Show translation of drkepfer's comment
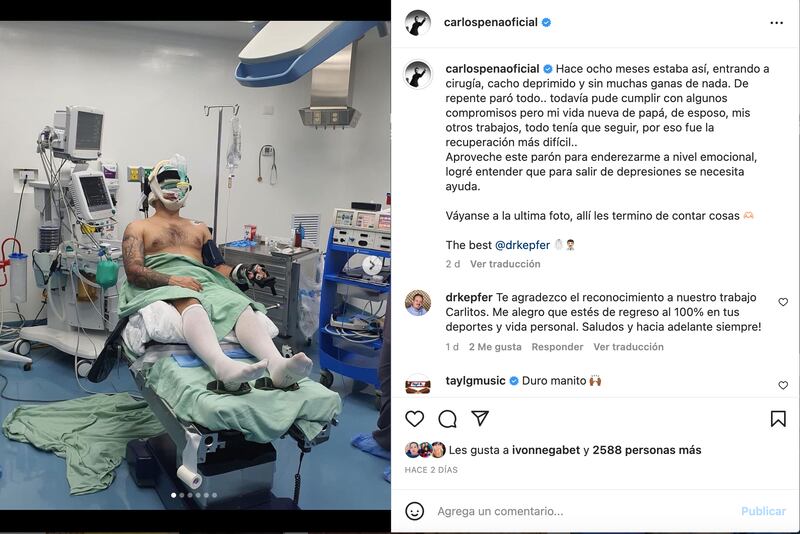Screen dimensions: 800x534 [628, 347]
